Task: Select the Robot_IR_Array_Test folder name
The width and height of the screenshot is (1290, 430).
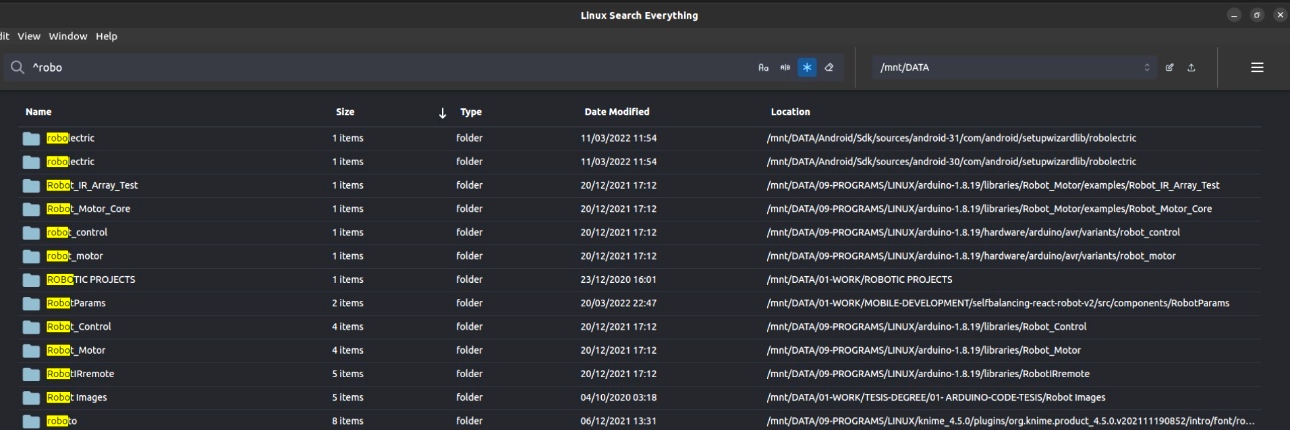Action: (92, 185)
